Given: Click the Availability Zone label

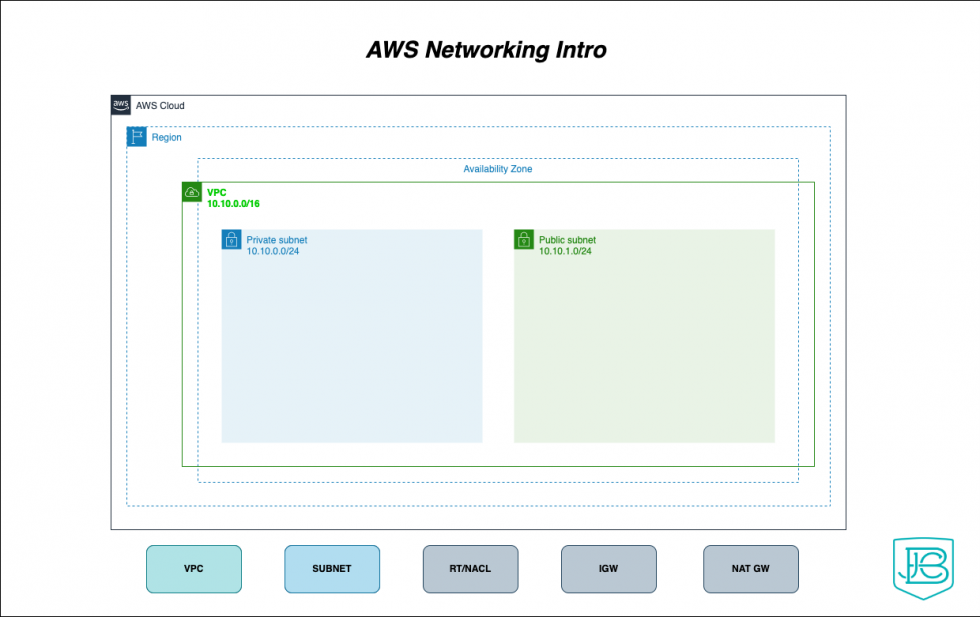Looking at the screenshot, I should click(x=496, y=169).
